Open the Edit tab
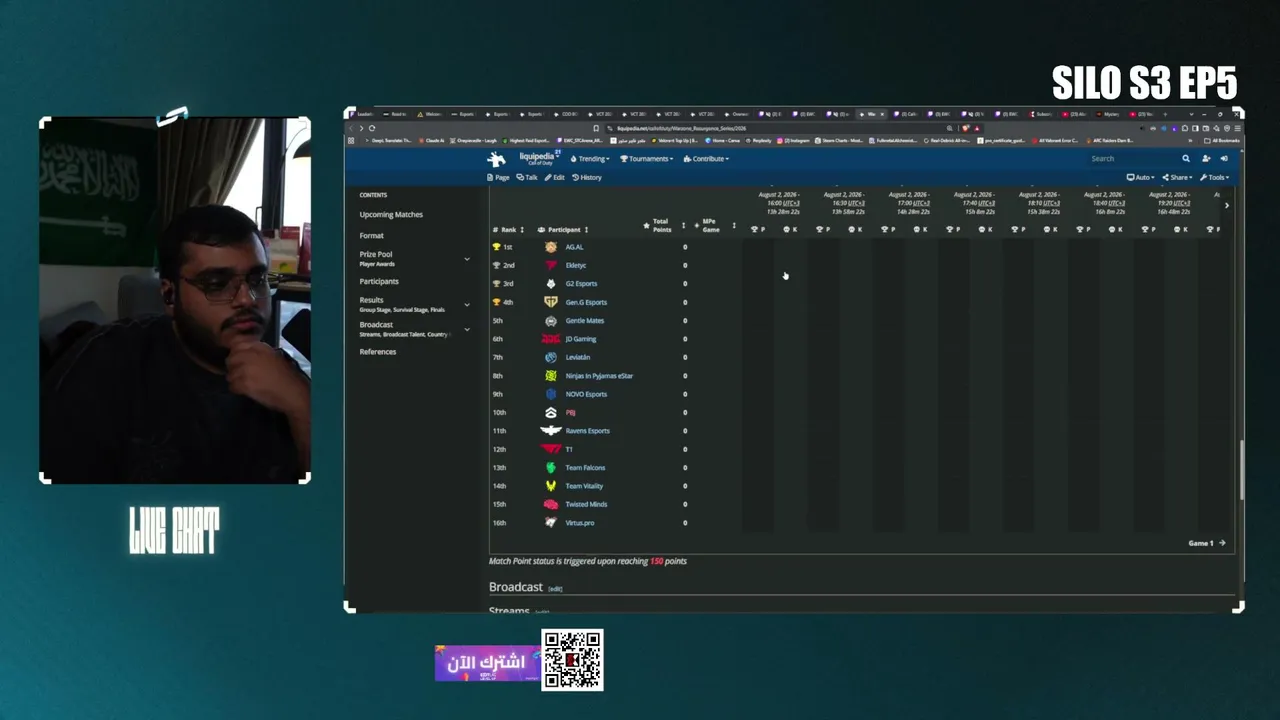 [555, 178]
